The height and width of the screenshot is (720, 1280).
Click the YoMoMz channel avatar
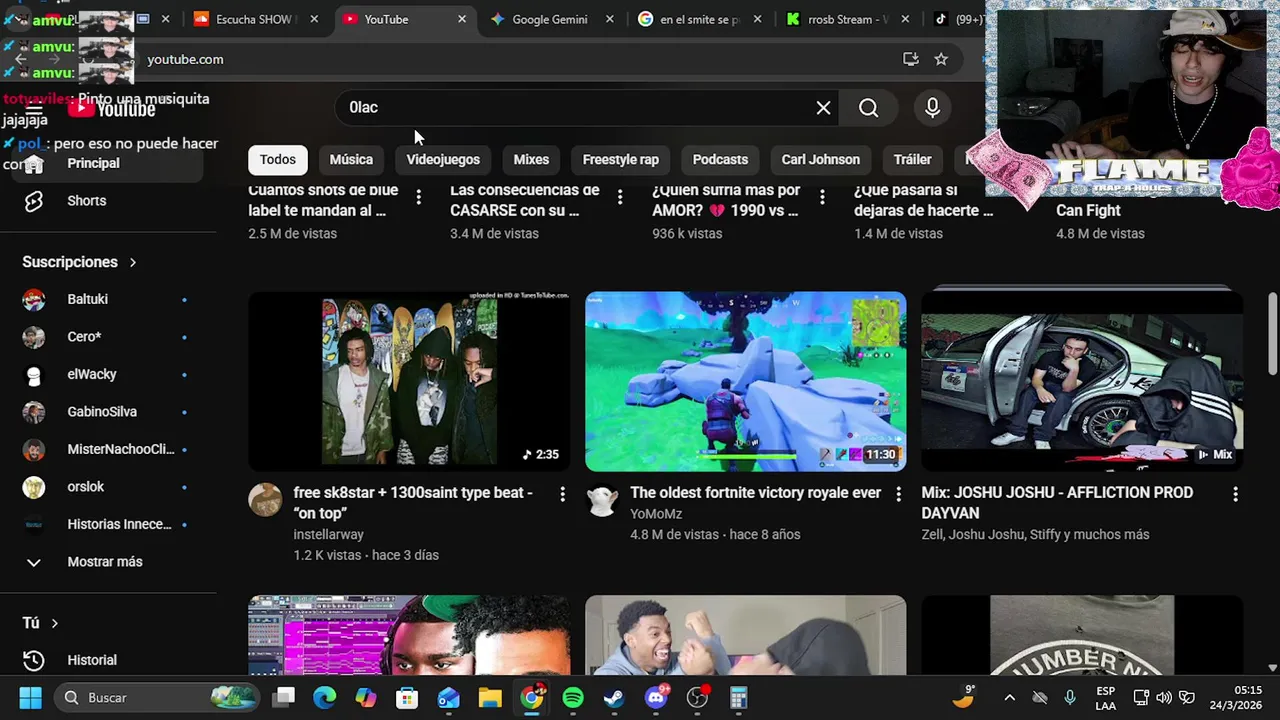tap(602, 499)
